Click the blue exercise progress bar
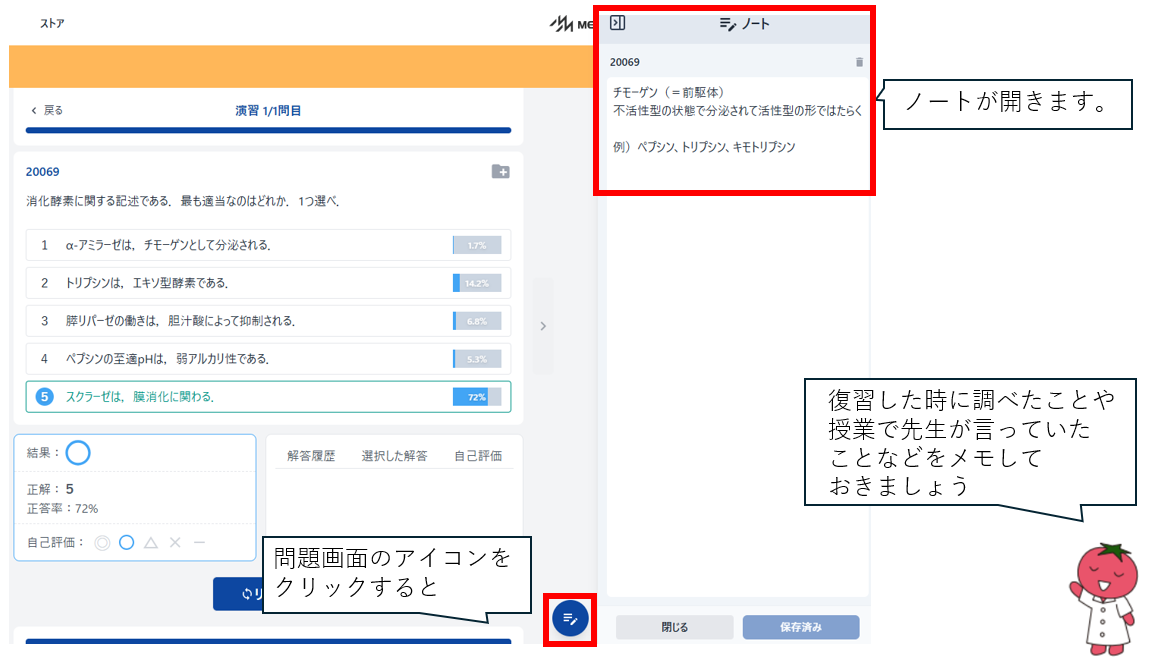Screen dimensions: 1152x667 268,130
